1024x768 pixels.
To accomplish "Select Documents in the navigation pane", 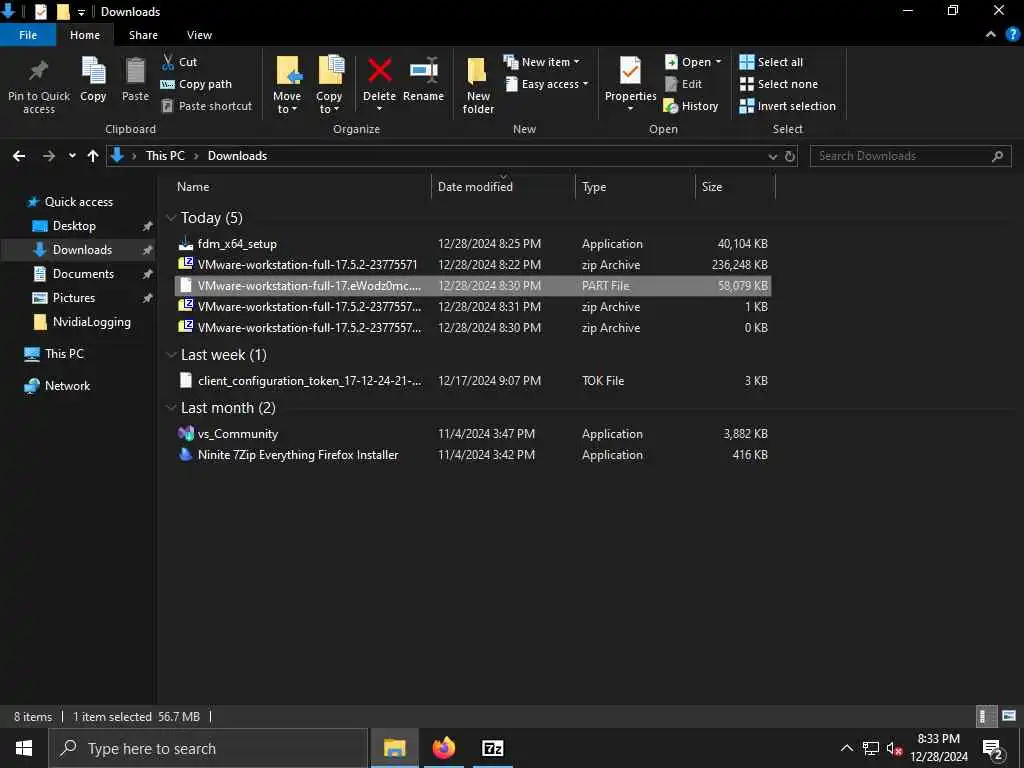I will tap(83, 274).
